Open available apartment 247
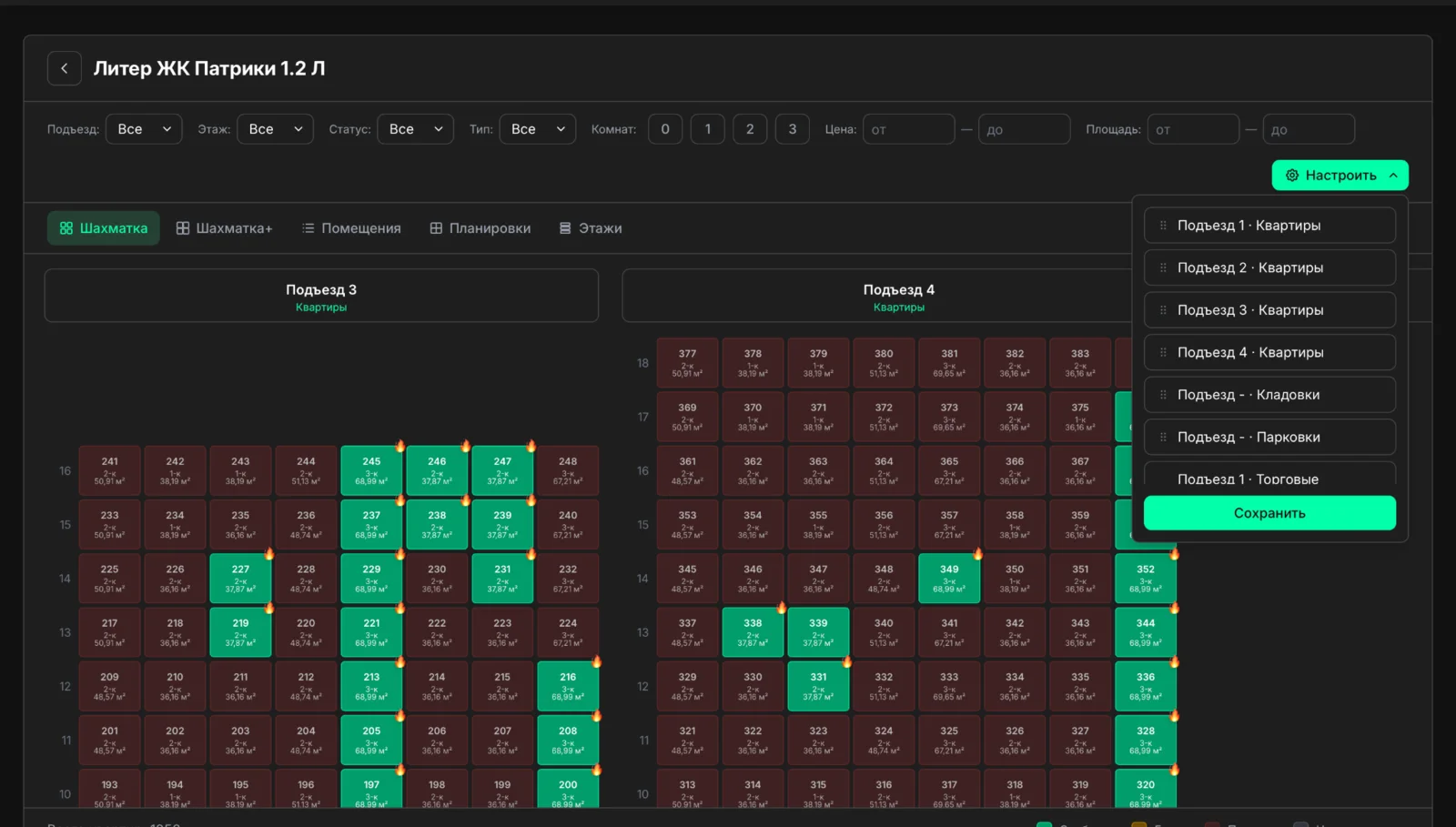 pyautogui.click(x=502, y=470)
